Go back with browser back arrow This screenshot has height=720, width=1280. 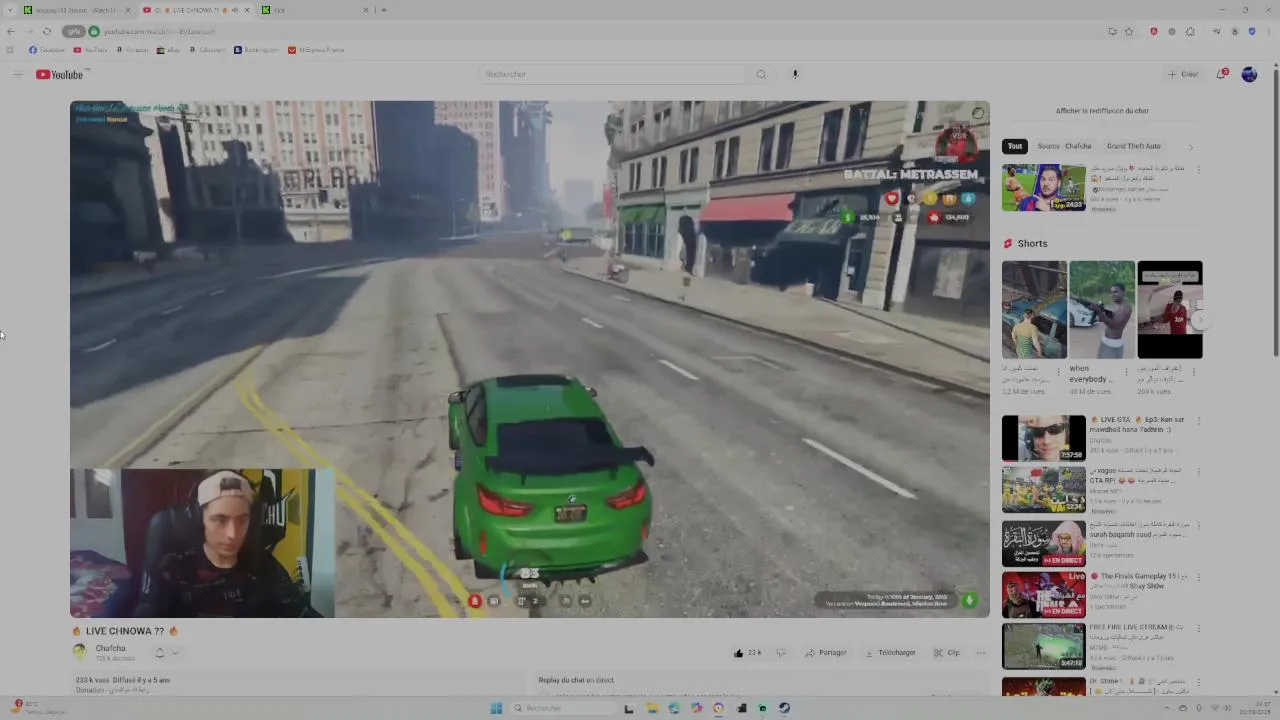click(x=11, y=31)
